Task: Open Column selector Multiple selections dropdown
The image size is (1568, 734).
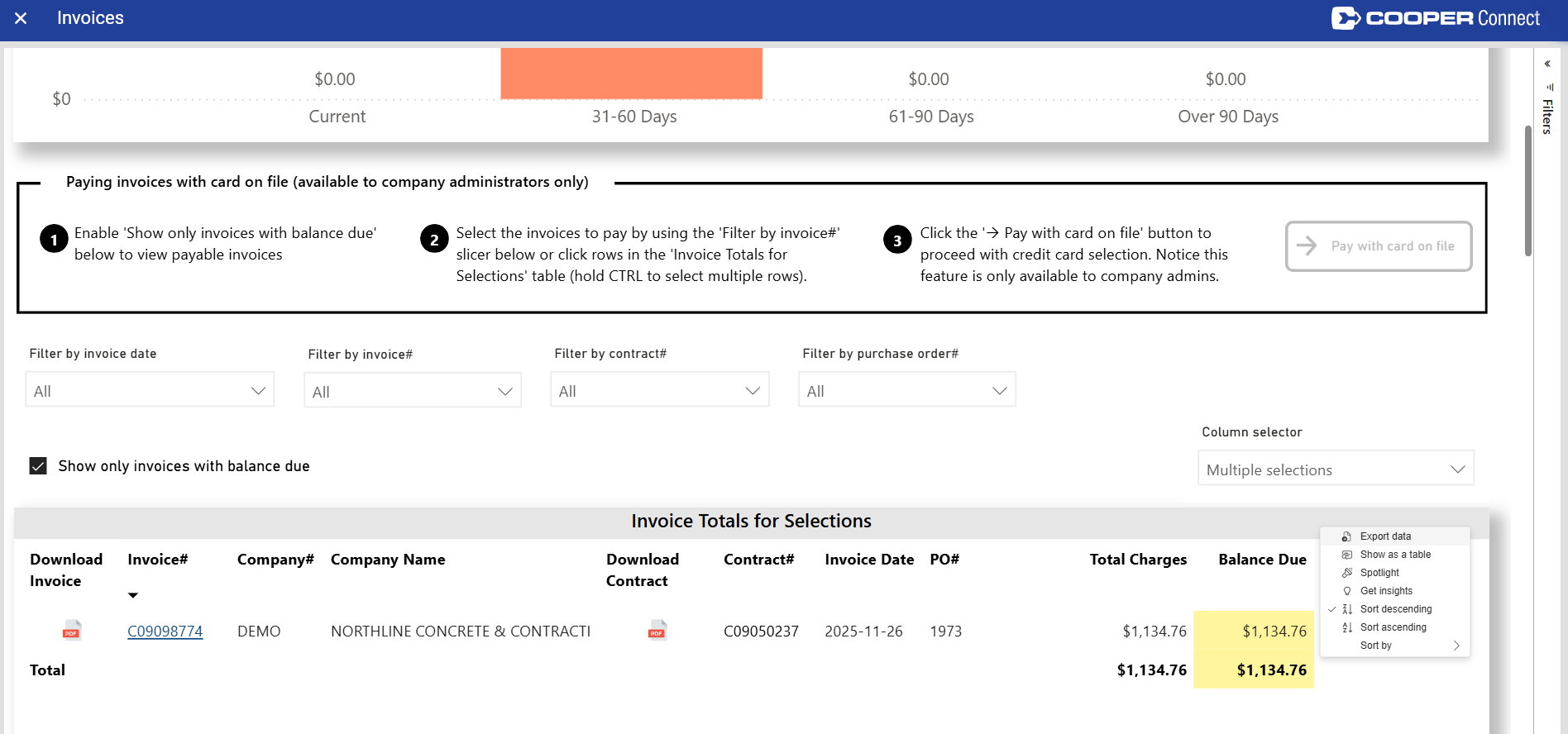Action: click(1336, 469)
